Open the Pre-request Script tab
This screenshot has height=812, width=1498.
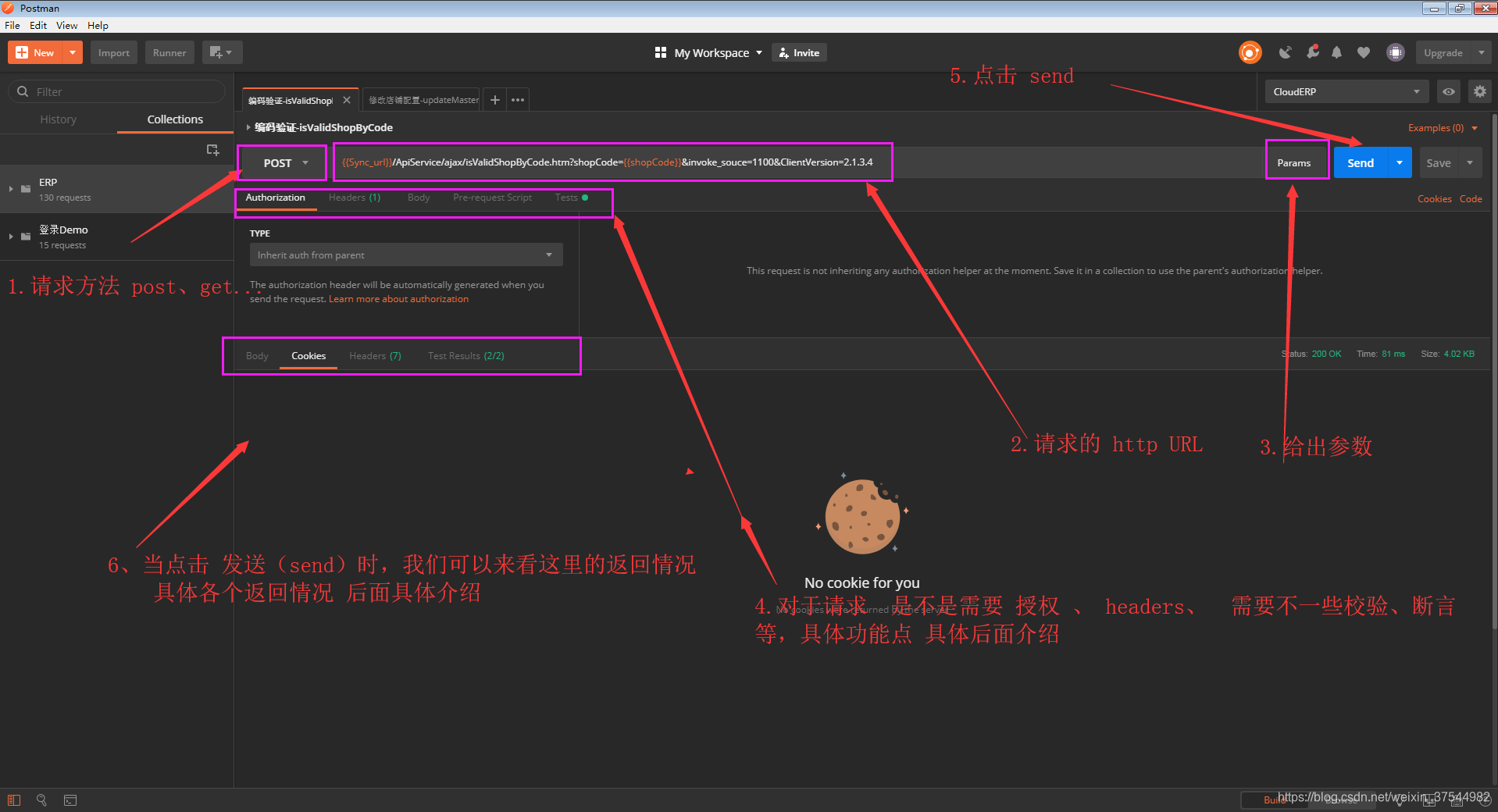pos(492,198)
